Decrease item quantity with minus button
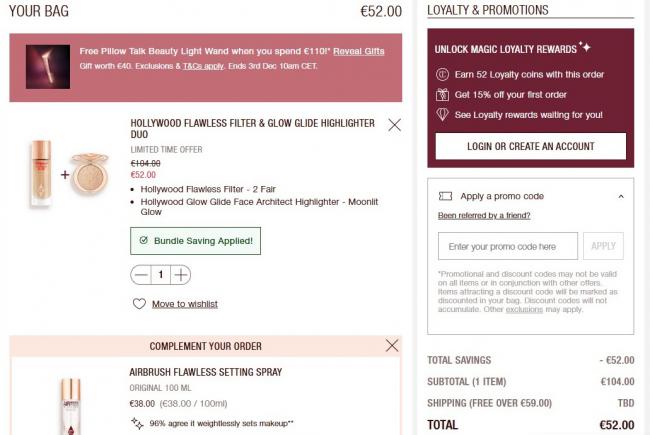Screen dimensions: 650x435 [141, 274]
